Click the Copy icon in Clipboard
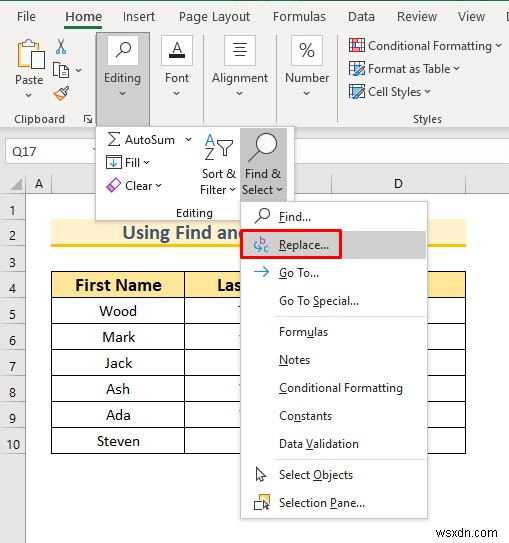Screen dimensions: 509x543 tap(61, 70)
